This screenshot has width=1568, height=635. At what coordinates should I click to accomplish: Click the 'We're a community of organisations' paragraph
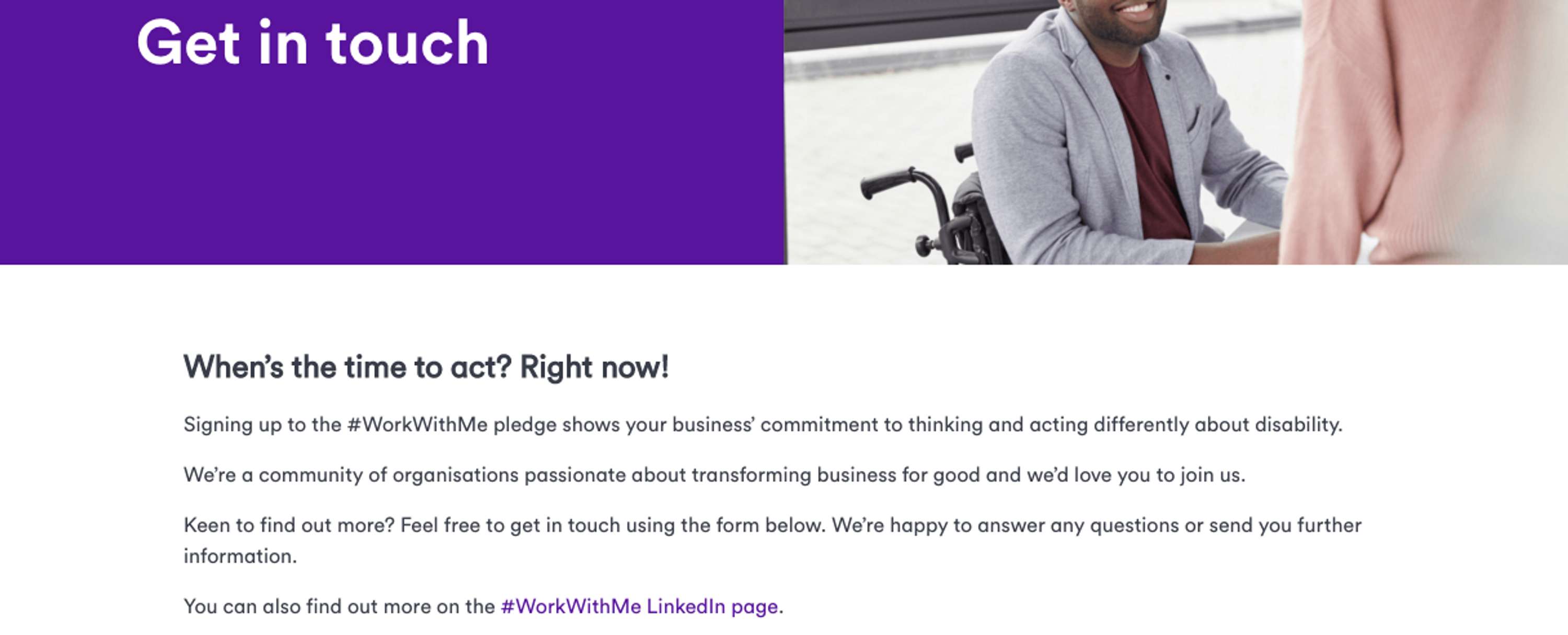tap(714, 475)
